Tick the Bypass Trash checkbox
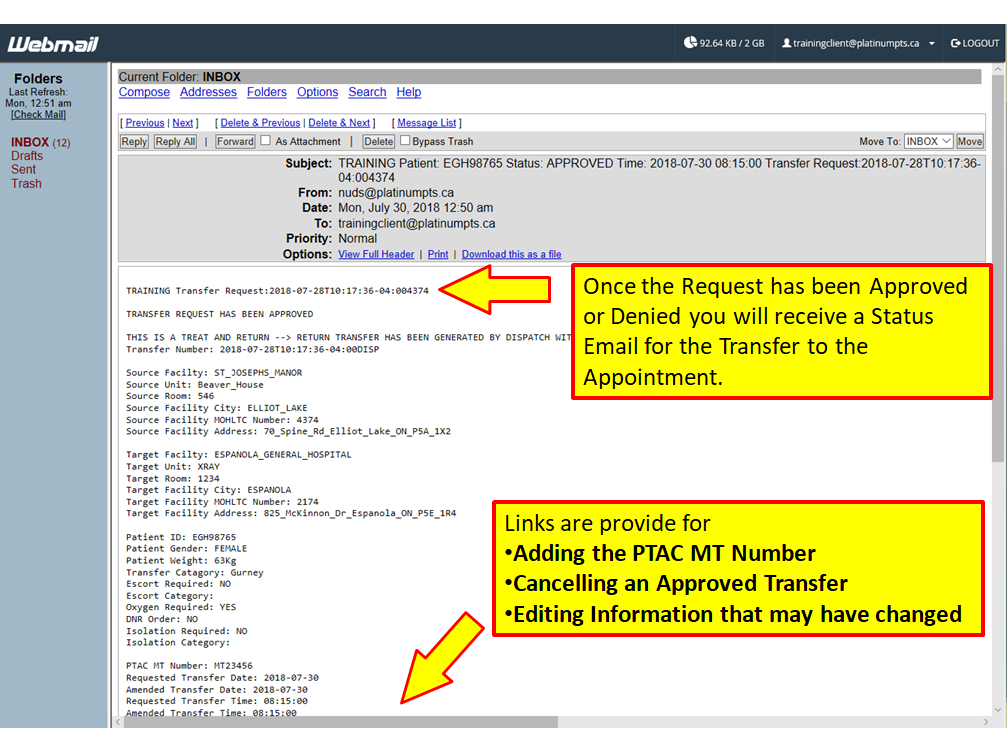Image resolution: width=1007 pixels, height=754 pixels. (x=405, y=141)
